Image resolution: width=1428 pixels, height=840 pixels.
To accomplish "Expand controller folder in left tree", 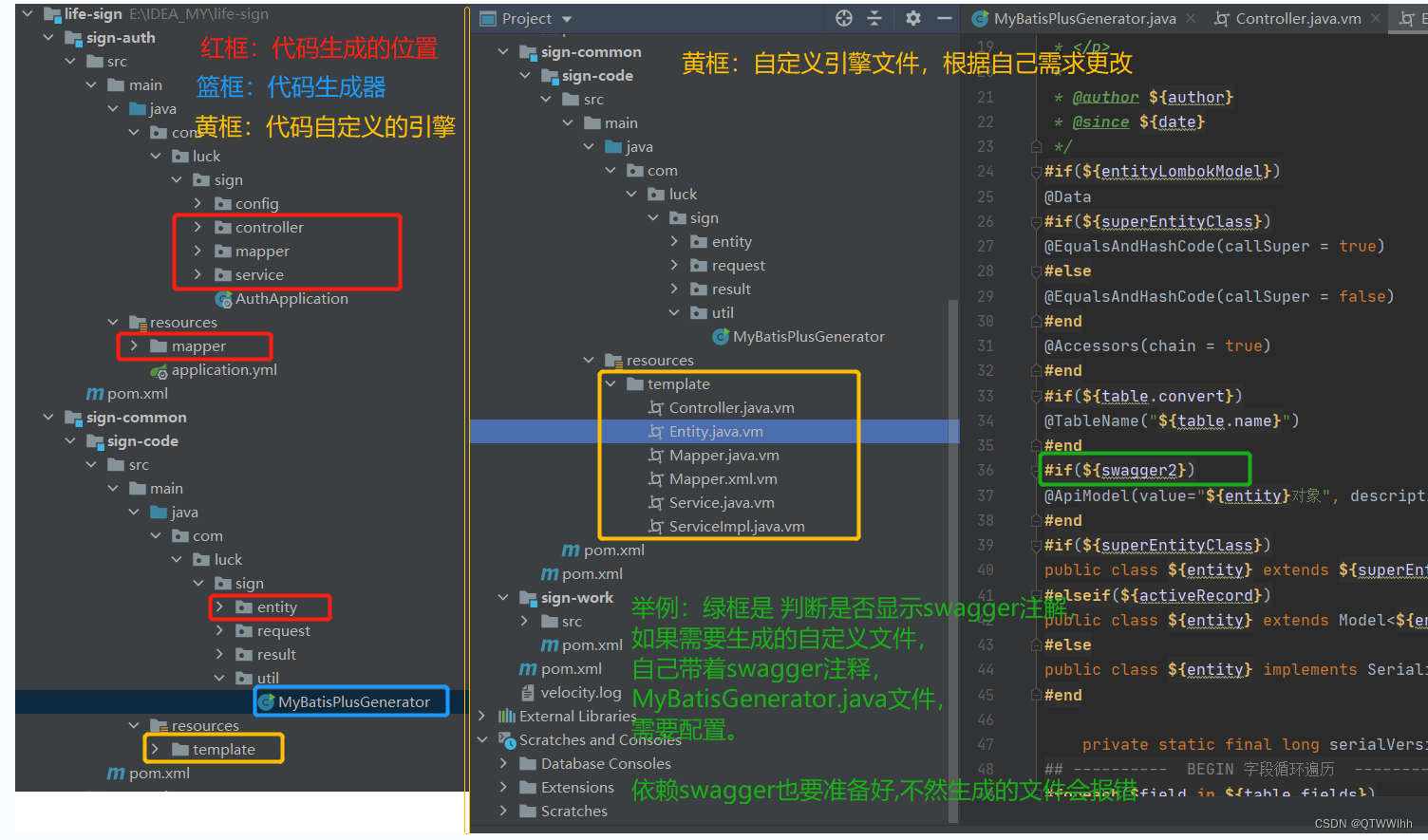I will pyautogui.click(x=197, y=228).
